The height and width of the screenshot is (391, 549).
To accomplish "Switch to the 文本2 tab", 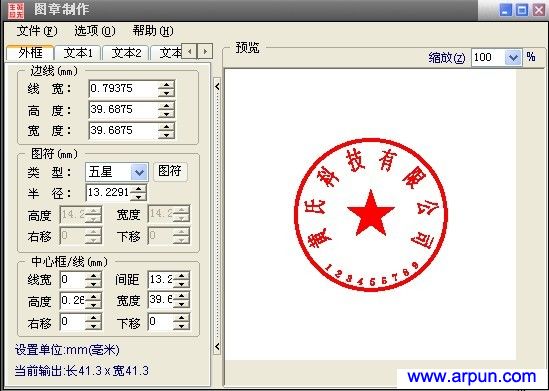I will click(126, 53).
